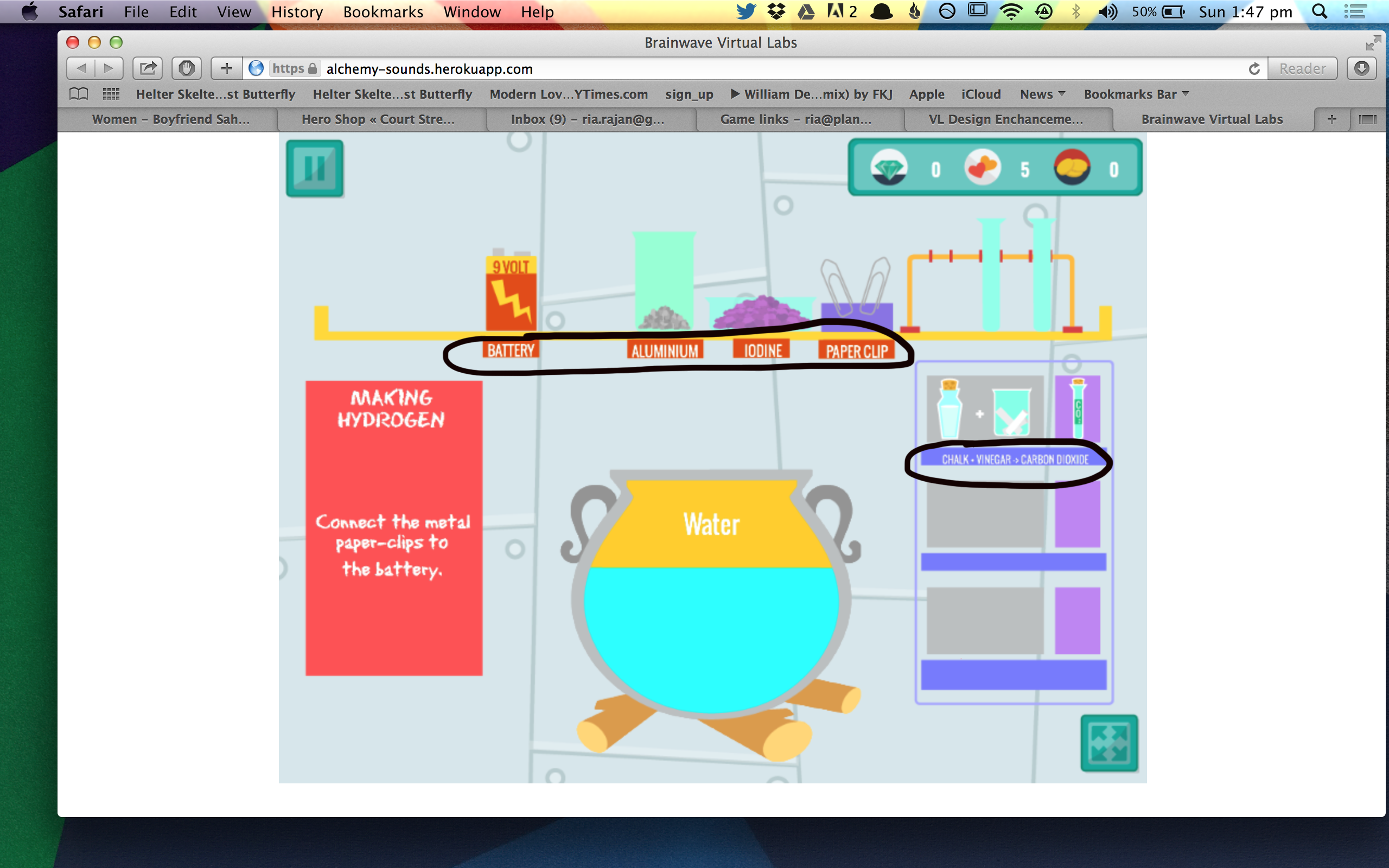Switch to Game links tab
The image size is (1389, 868).
[795, 119]
